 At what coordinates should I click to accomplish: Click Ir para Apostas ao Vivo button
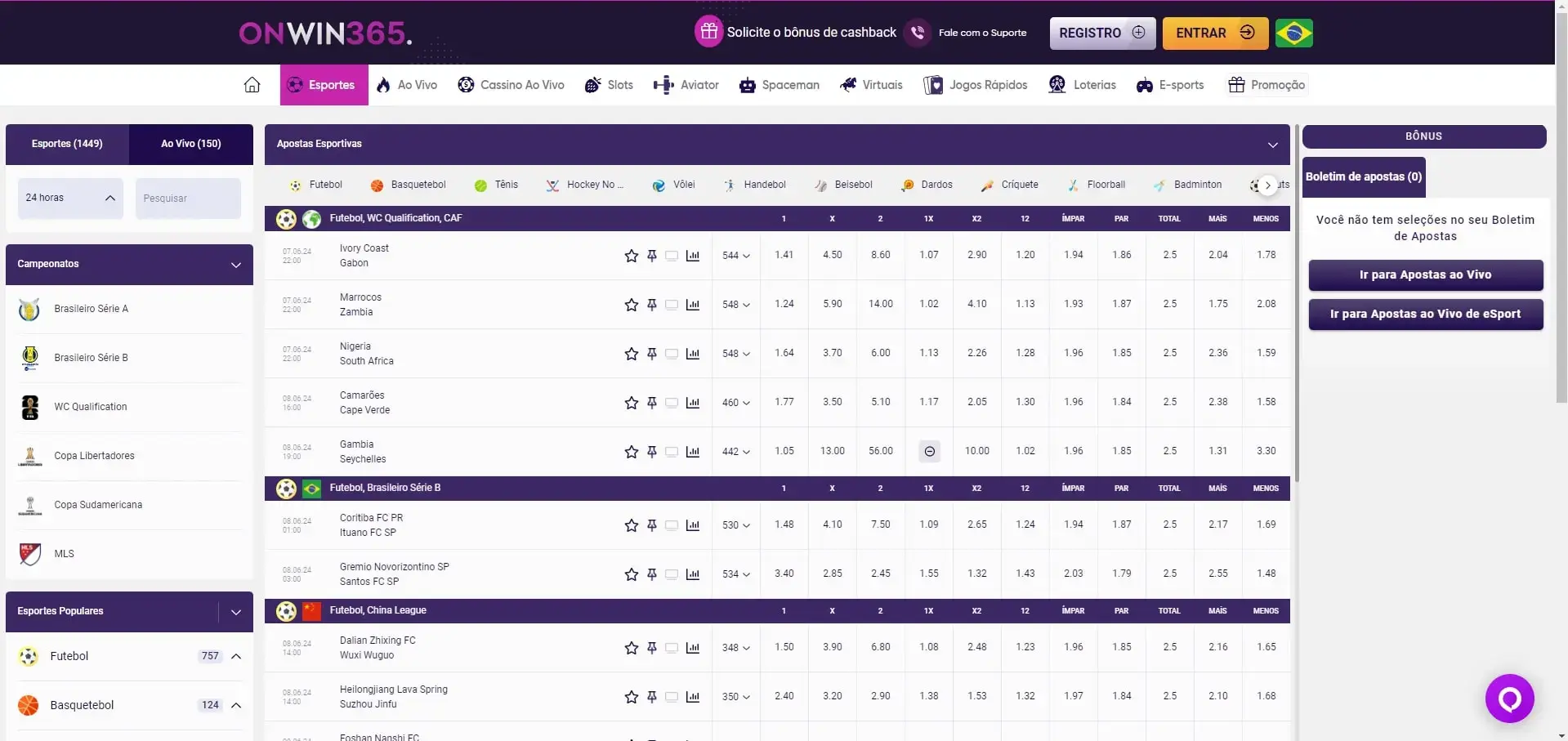coord(1425,275)
